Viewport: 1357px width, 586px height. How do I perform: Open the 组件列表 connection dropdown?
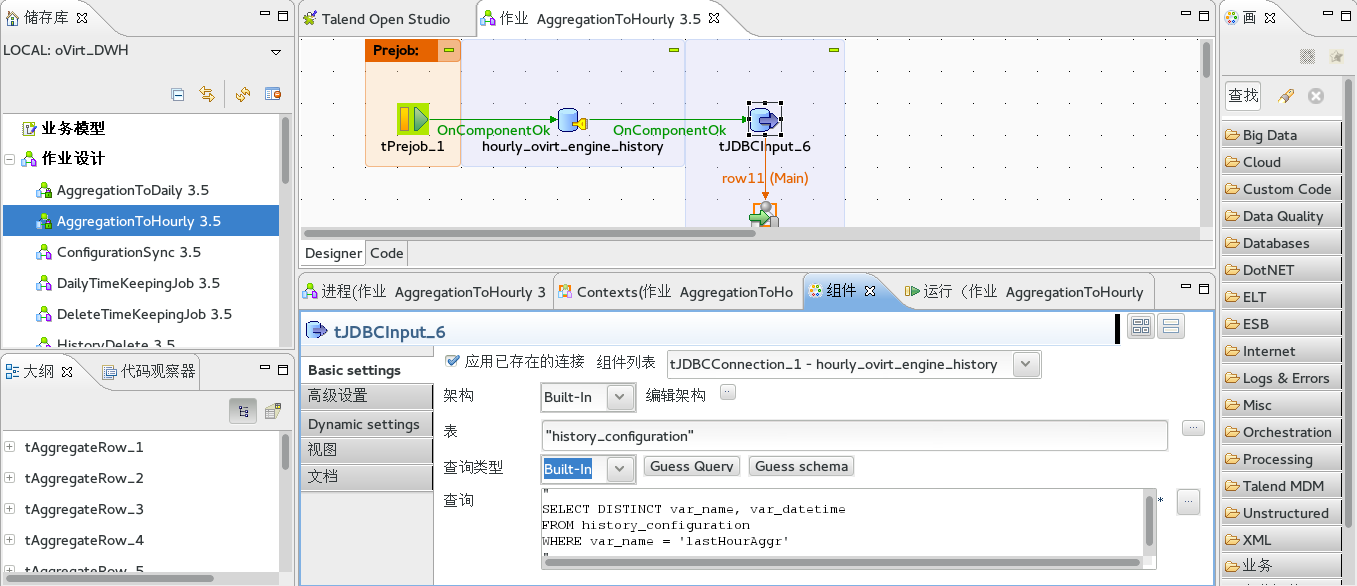point(1026,365)
